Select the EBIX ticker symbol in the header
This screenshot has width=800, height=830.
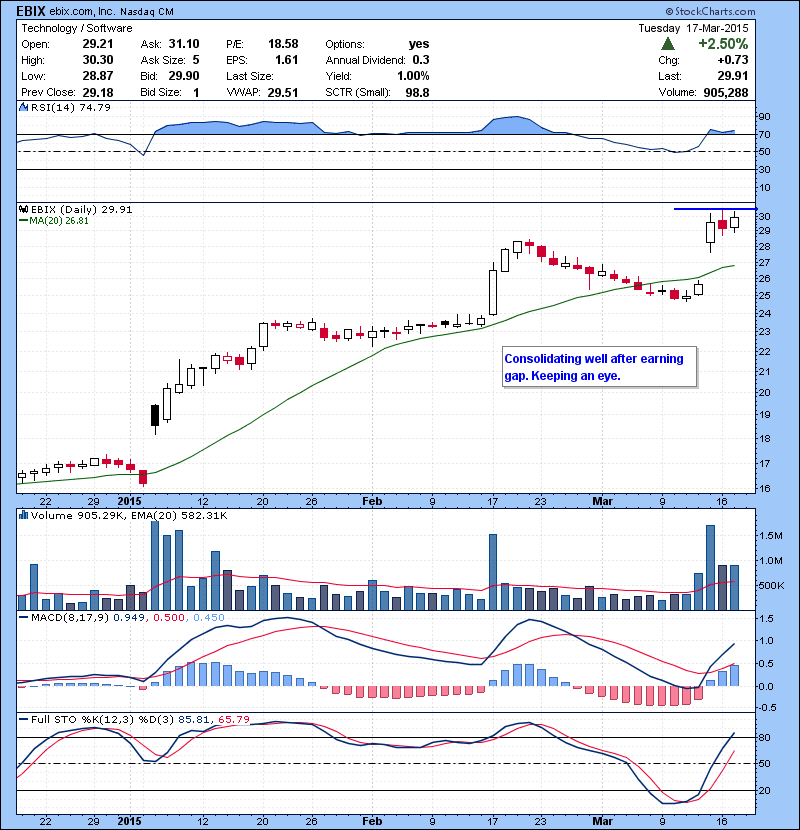click(x=31, y=11)
